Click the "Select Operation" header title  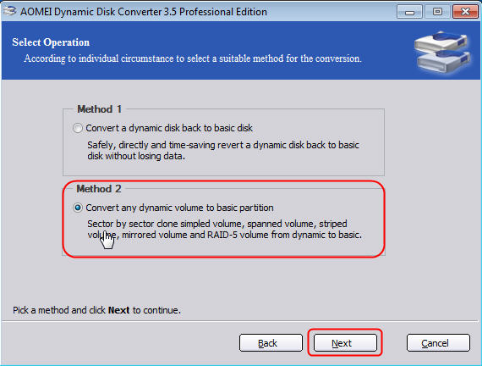point(51,42)
